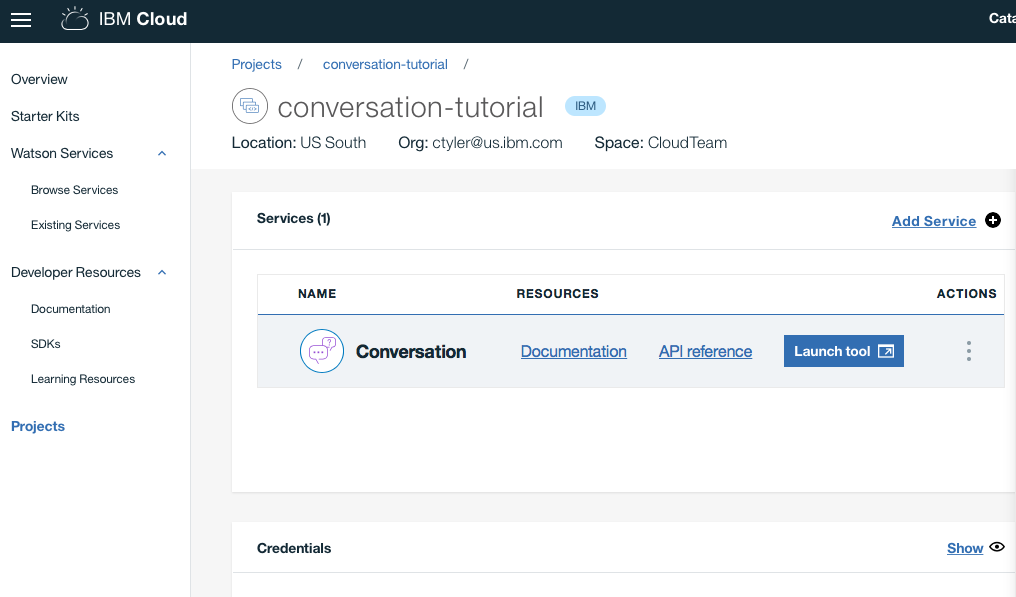The image size is (1016, 597).
Task: Select Browse Services
Action: click(75, 190)
